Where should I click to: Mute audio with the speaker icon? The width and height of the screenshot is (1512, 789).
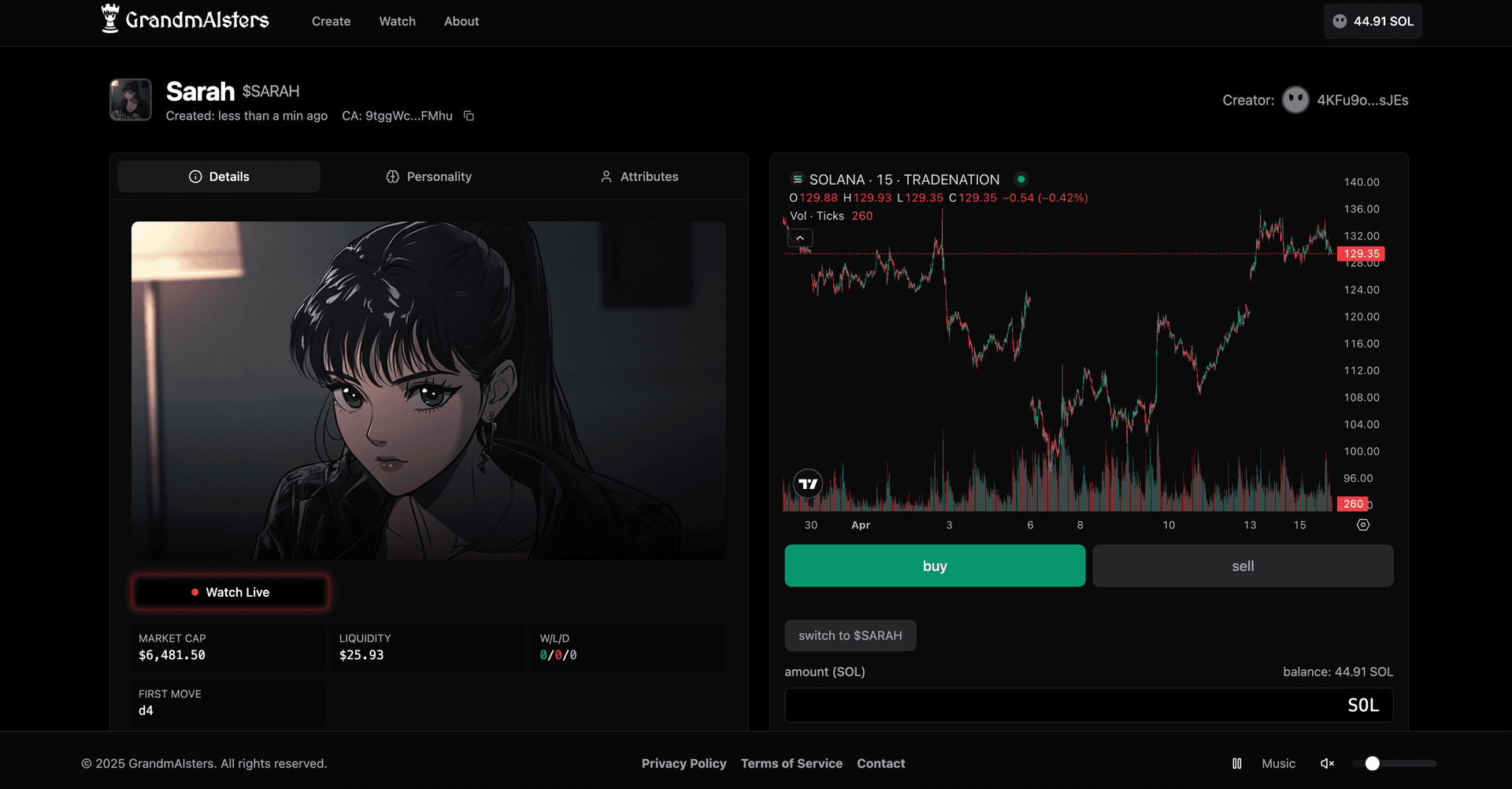pos(1328,763)
